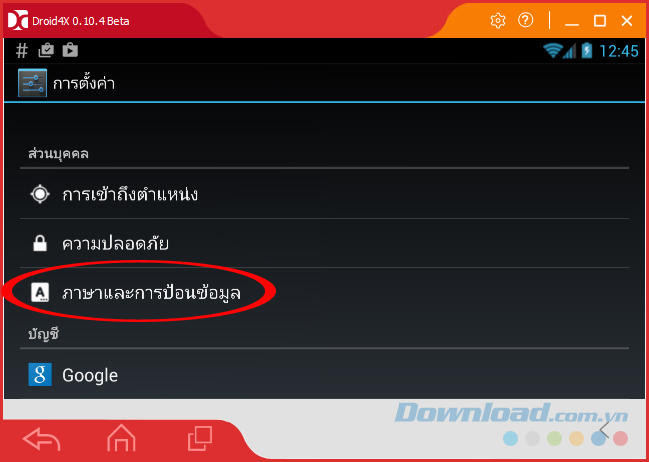Open Droid4X settings gear icon
Screen dimensions: 649x462
(x=498, y=20)
